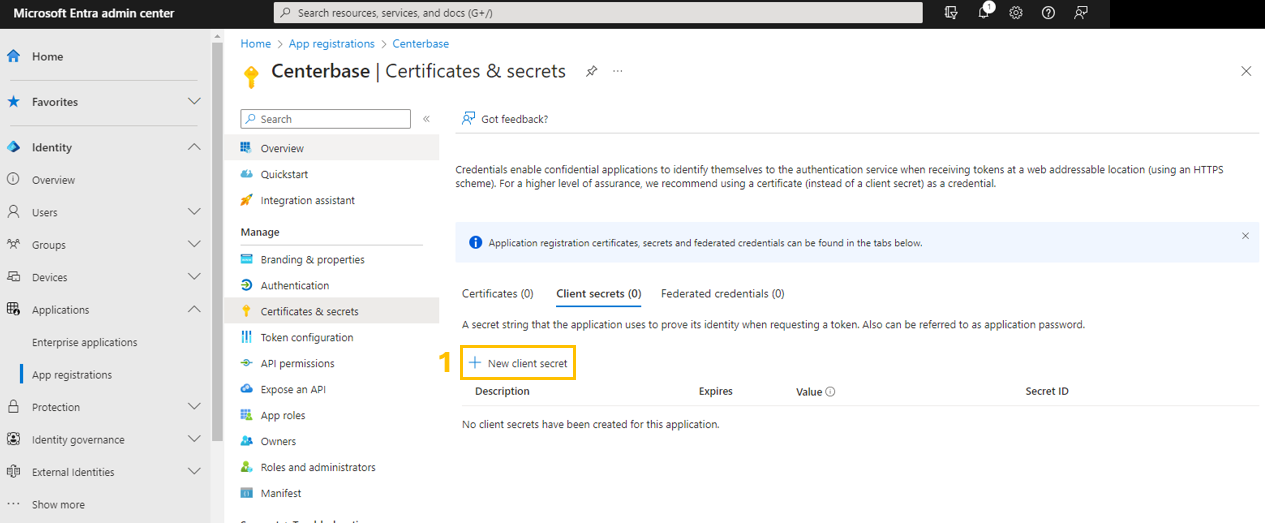This screenshot has width=1265, height=524.
Task: Expand the Users menu chevron
Action: 194,212
